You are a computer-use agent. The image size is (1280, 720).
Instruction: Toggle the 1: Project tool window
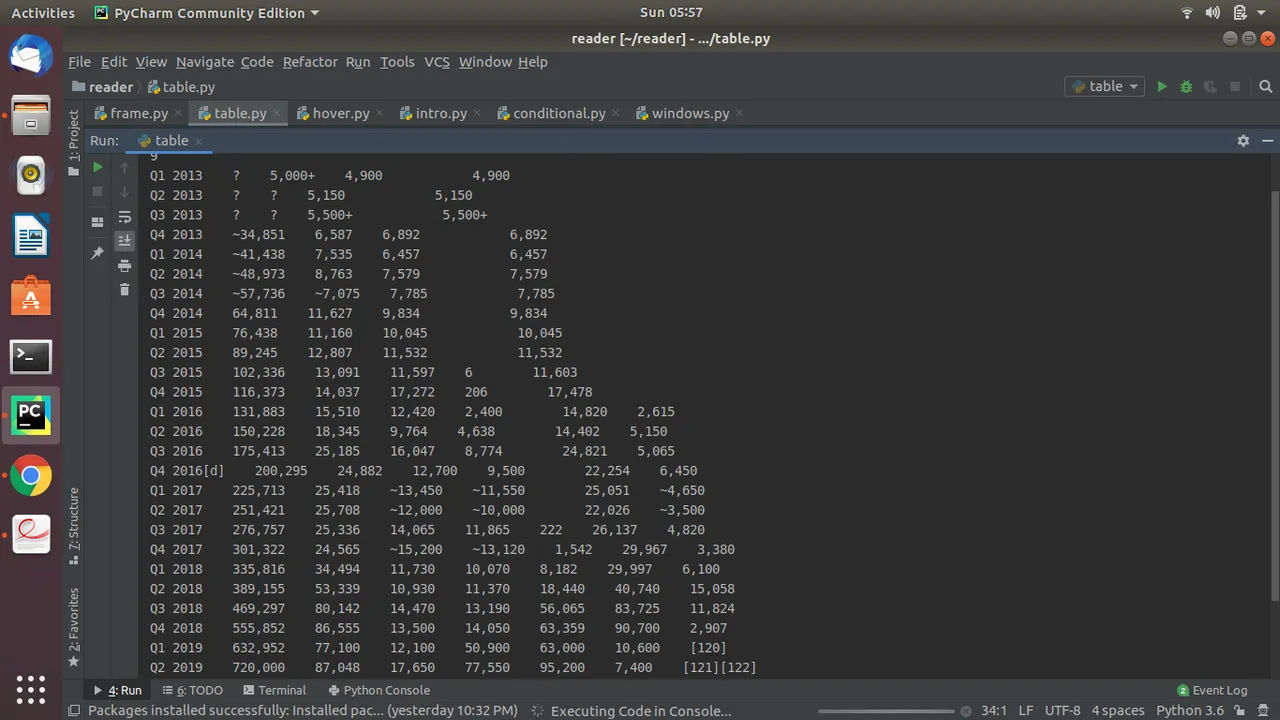coord(73,143)
